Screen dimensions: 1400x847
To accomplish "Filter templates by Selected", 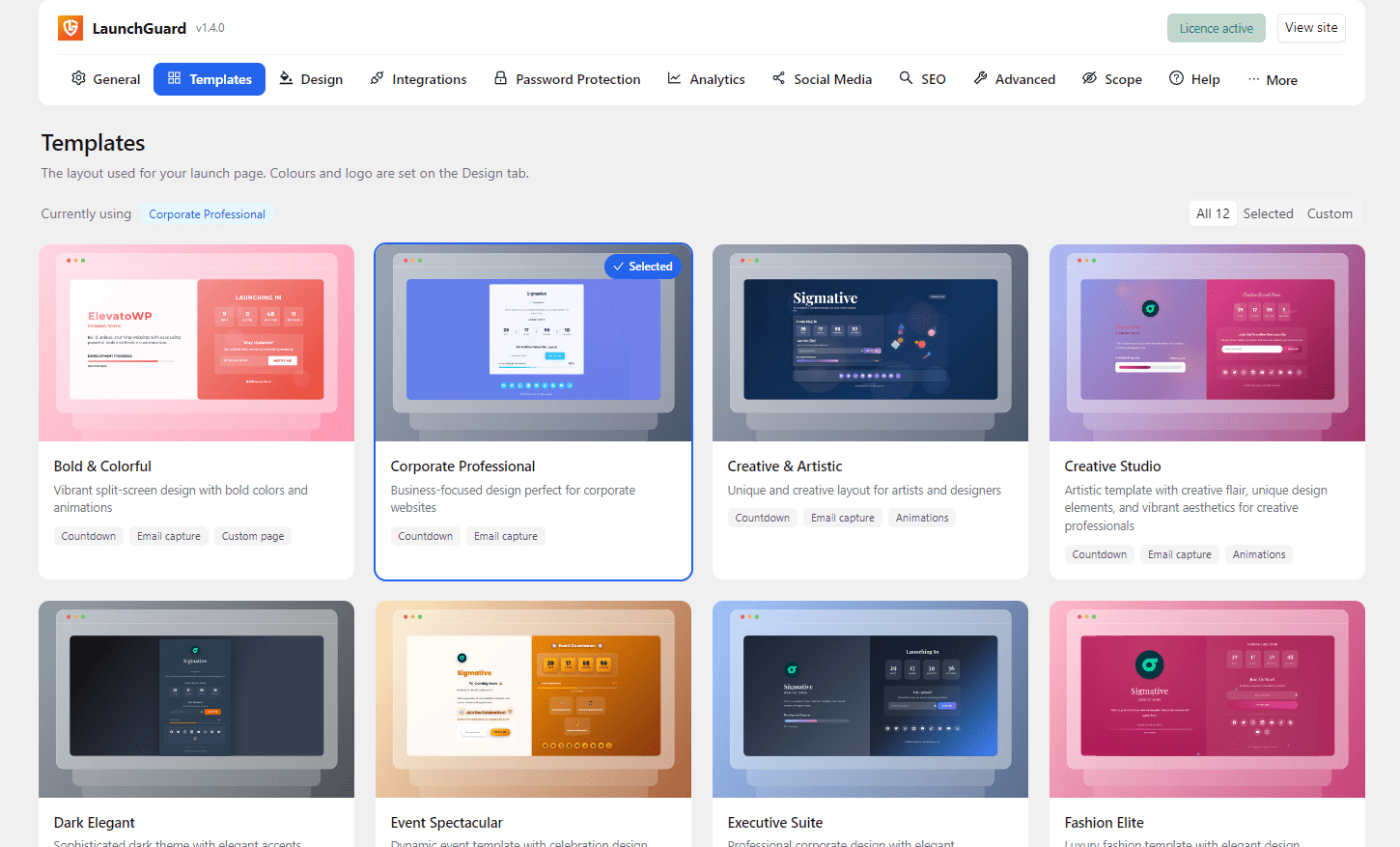I will (1268, 213).
